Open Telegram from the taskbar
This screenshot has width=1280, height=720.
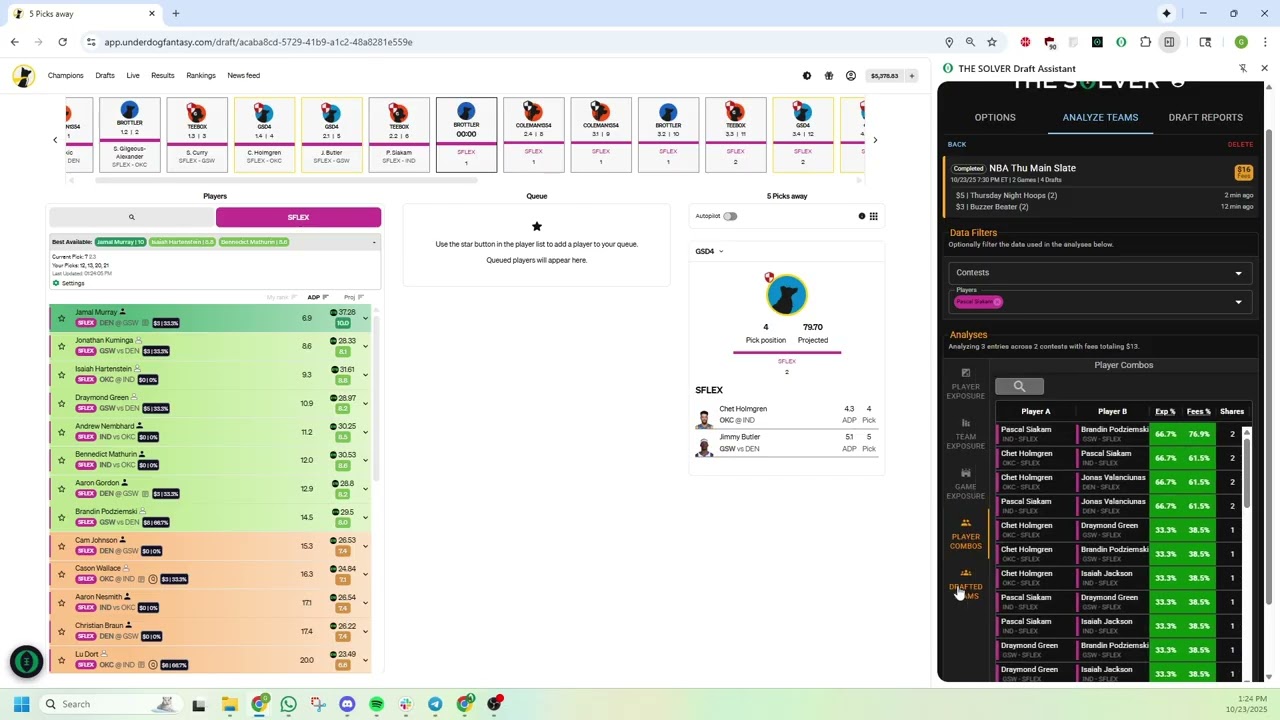(x=435, y=704)
